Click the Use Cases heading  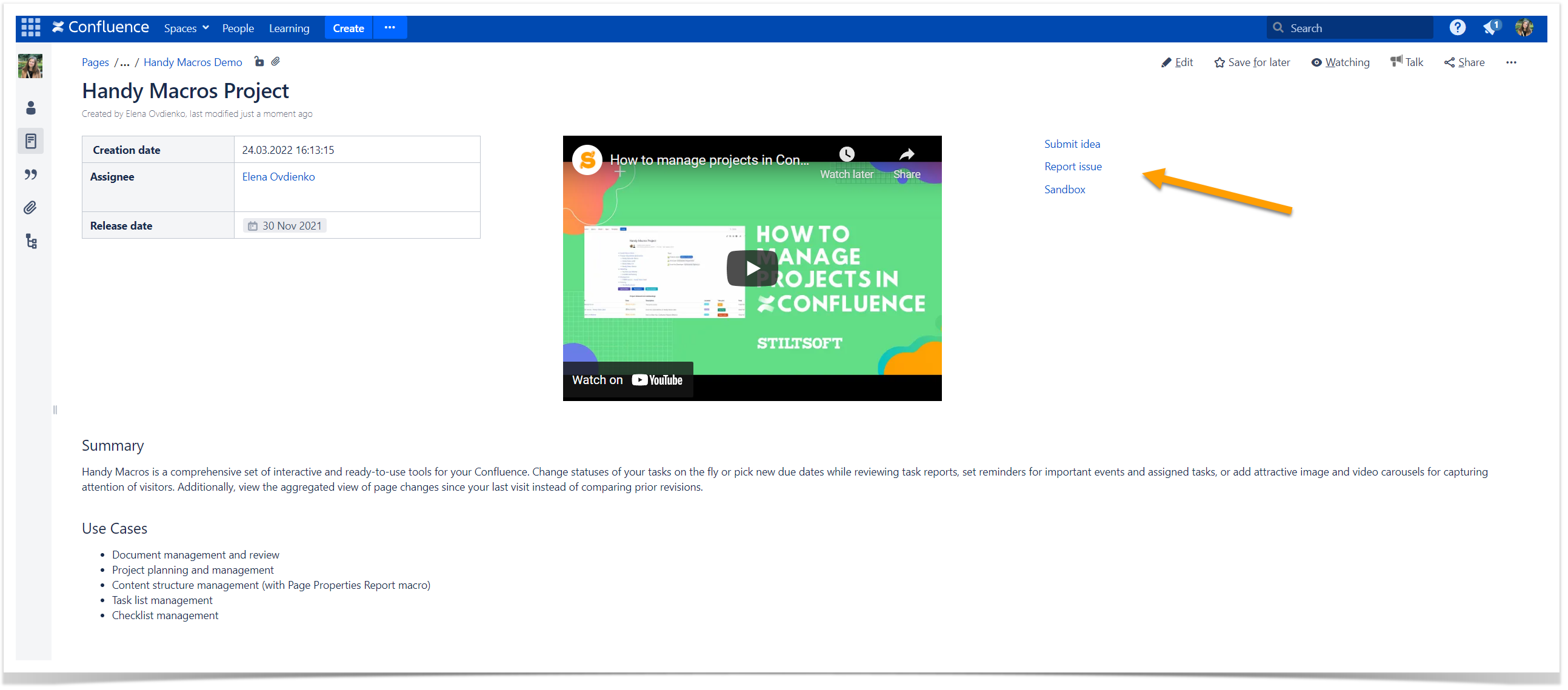[x=115, y=528]
